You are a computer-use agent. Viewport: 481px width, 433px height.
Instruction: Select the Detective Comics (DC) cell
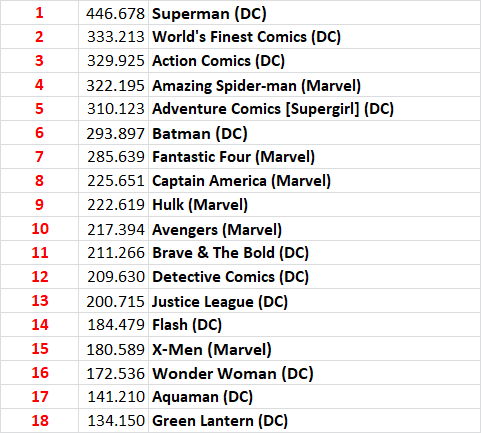pyautogui.click(x=314, y=277)
